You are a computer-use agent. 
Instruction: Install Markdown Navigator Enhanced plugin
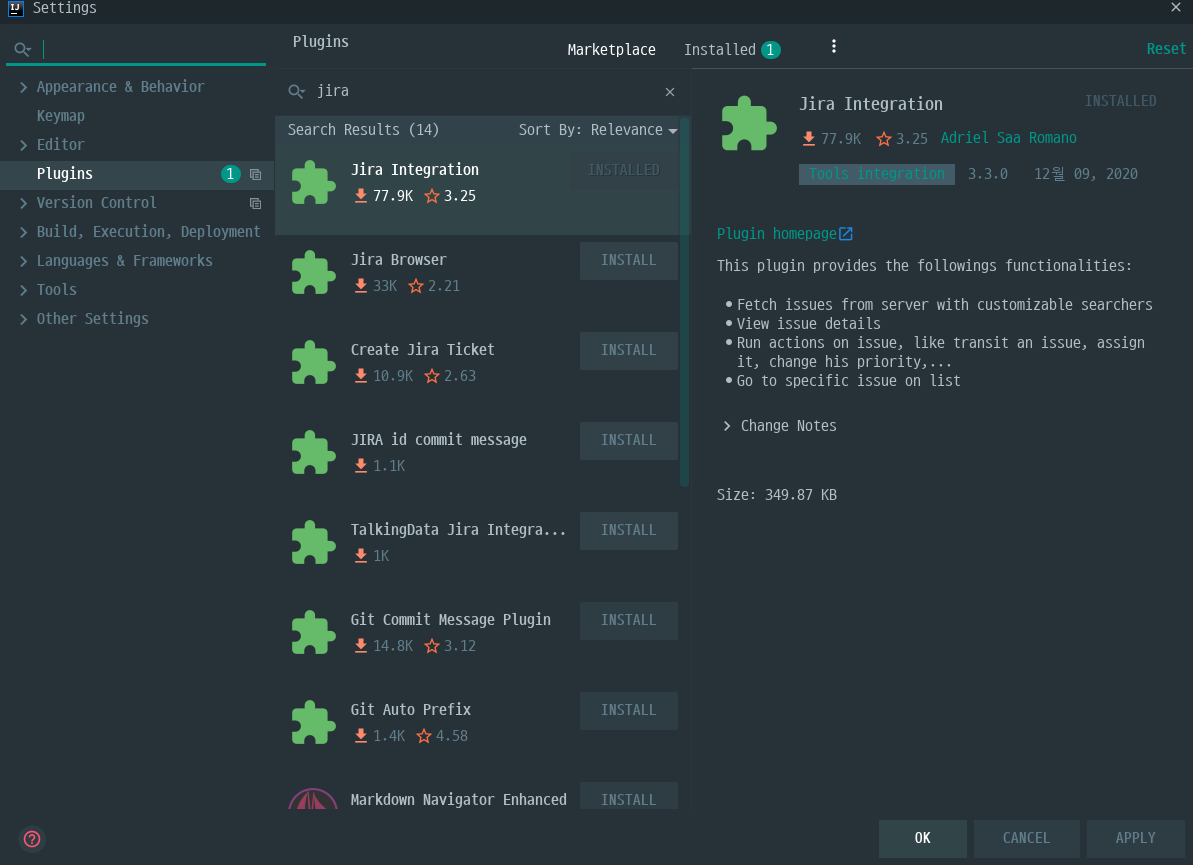click(628, 797)
